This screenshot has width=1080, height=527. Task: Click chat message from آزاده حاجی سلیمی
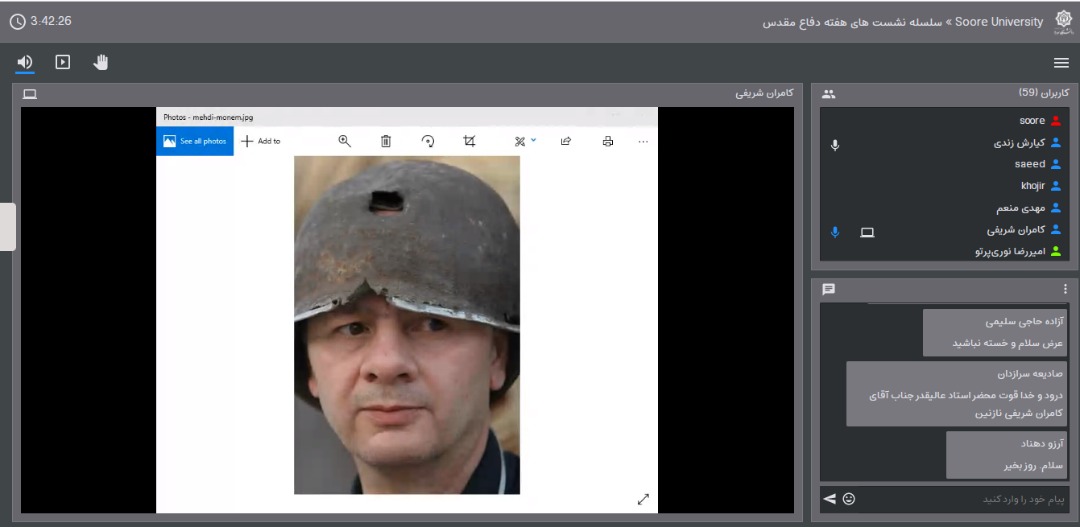tap(995, 333)
